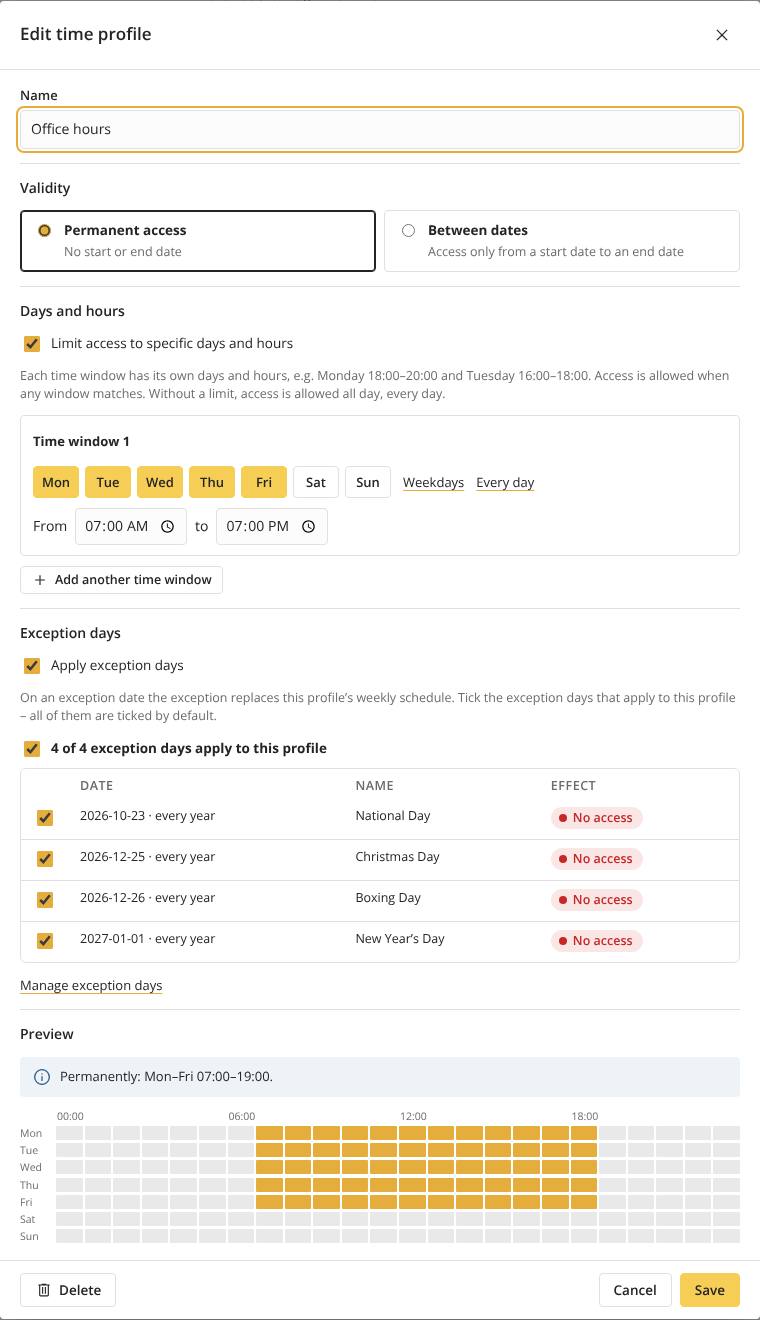
Task: Click the EFFECT column header
Action: [x=573, y=786]
